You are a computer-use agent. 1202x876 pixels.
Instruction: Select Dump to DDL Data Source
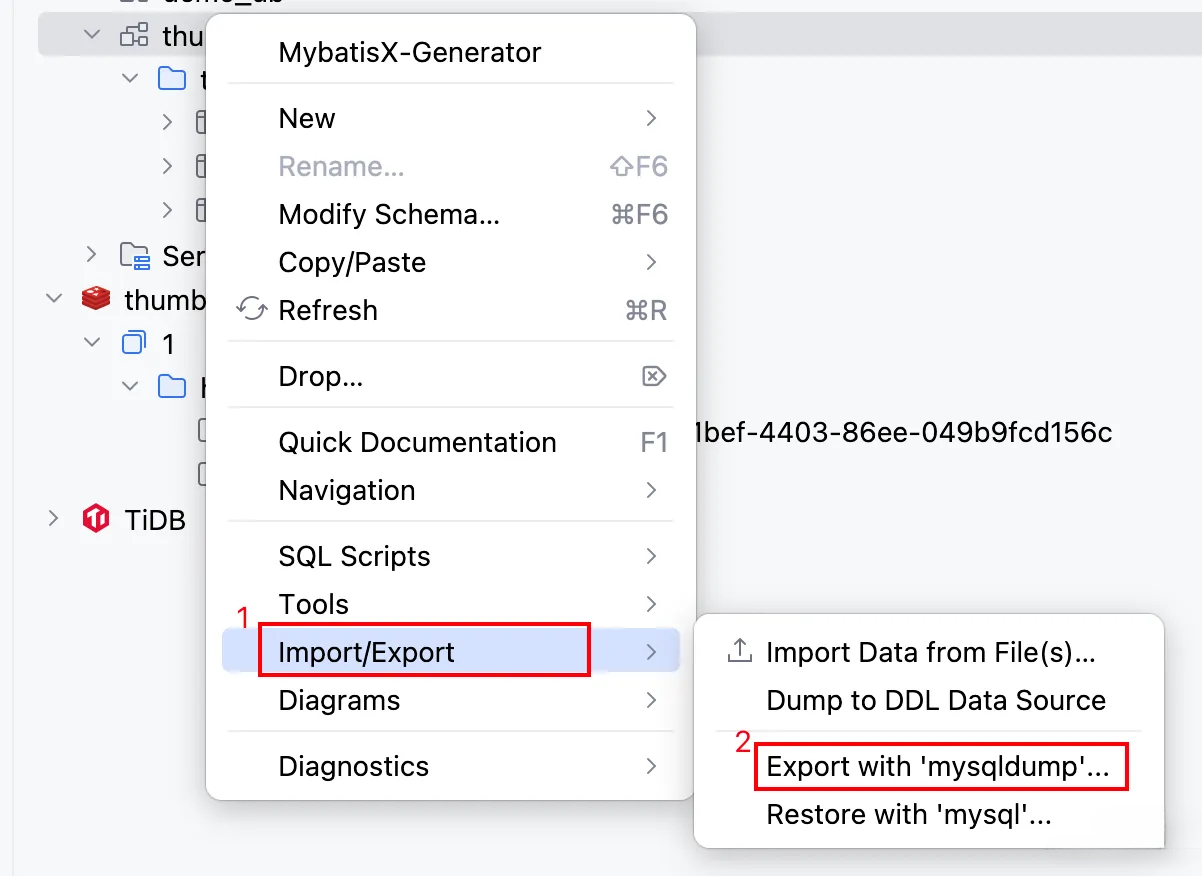[930, 700]
